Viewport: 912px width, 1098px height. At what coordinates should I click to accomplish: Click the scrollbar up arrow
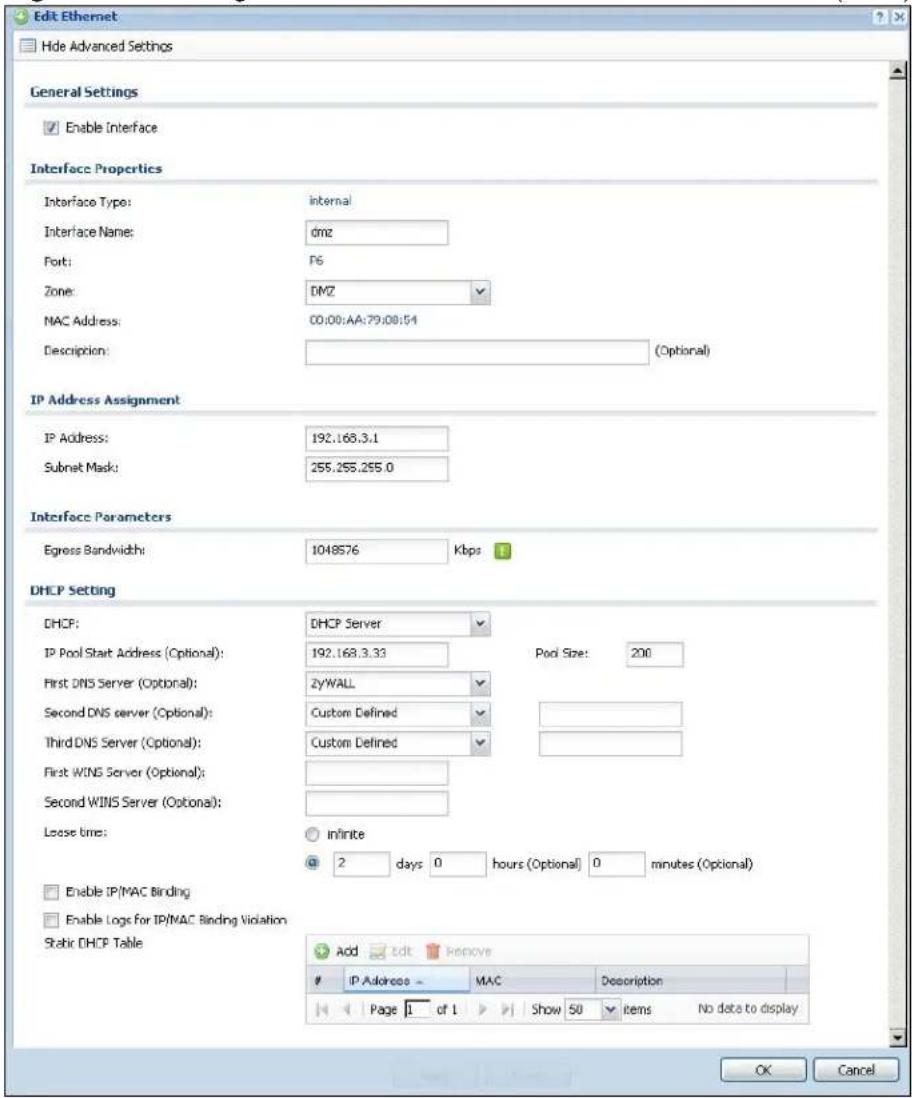coord(897,71)
